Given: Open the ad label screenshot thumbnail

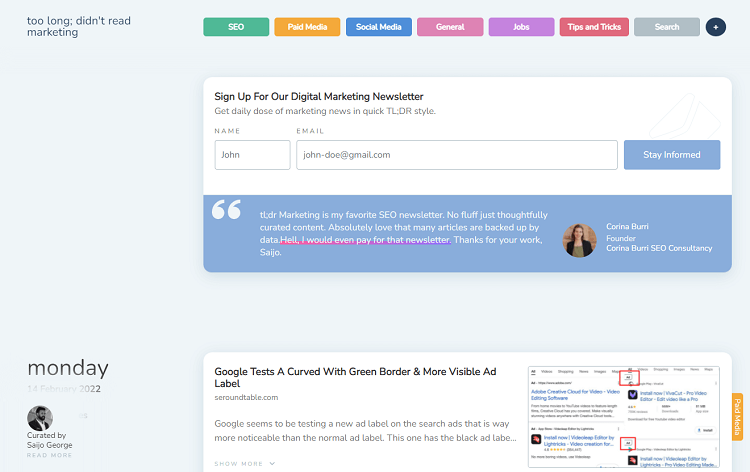Looking at the screenshot, I should tap(624, 417).
